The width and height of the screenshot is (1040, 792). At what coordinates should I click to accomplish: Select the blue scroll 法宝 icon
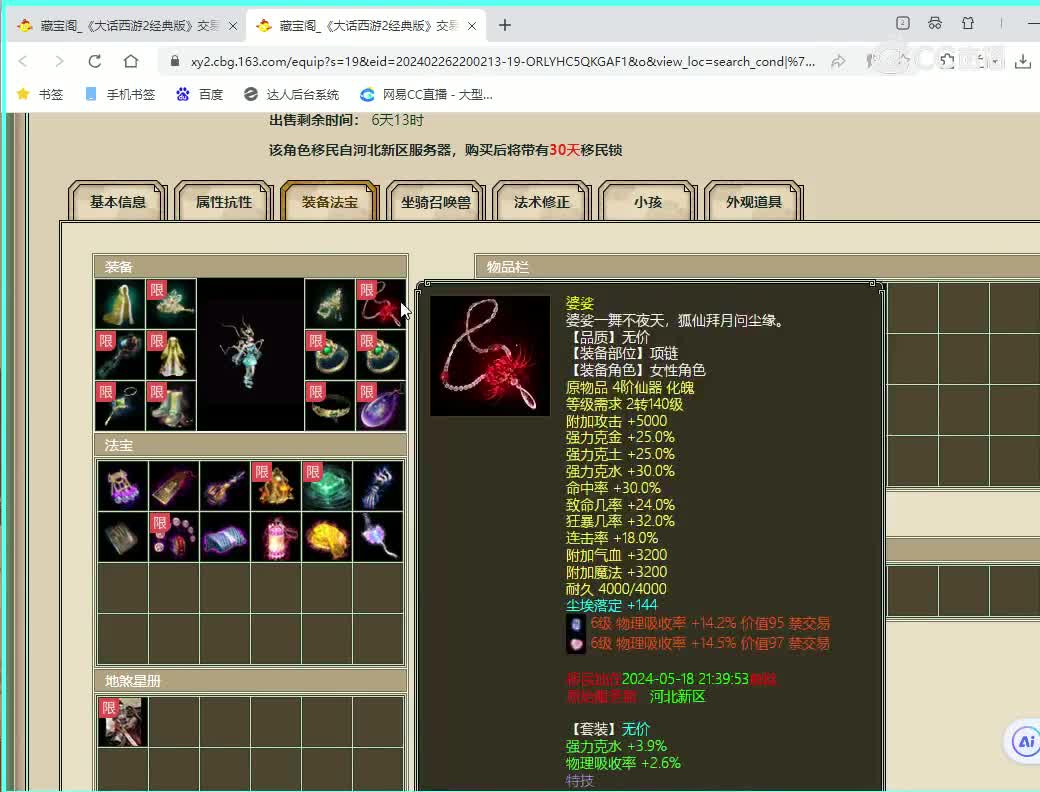pos(225,537)
